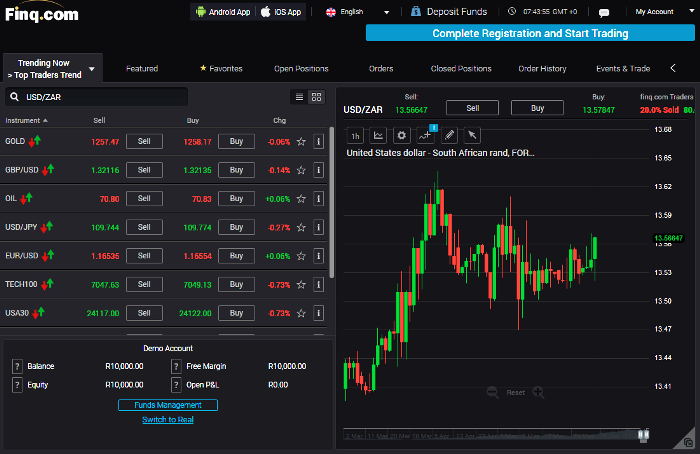Switch instruments to grid view

point(317,97)
